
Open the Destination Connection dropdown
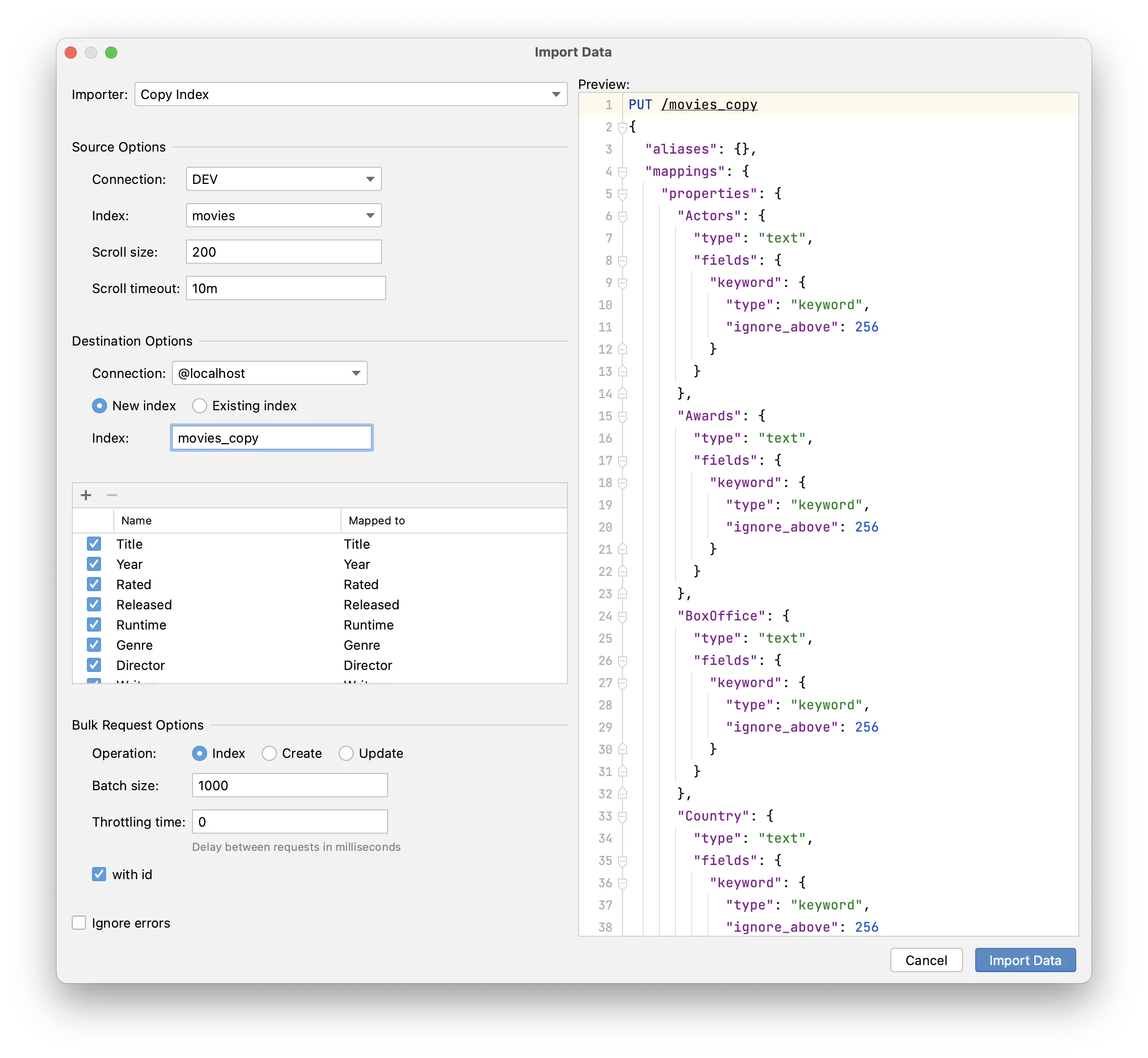point(271,373)
